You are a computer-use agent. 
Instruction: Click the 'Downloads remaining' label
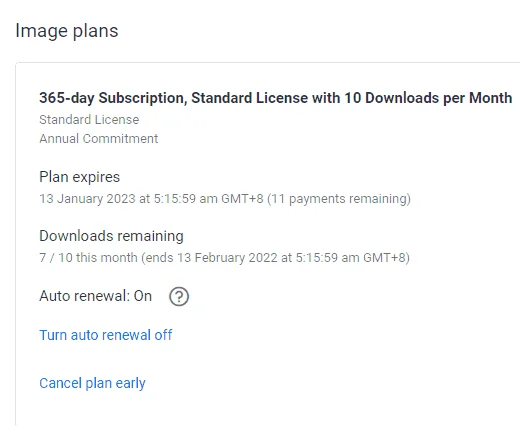point(111,236)
